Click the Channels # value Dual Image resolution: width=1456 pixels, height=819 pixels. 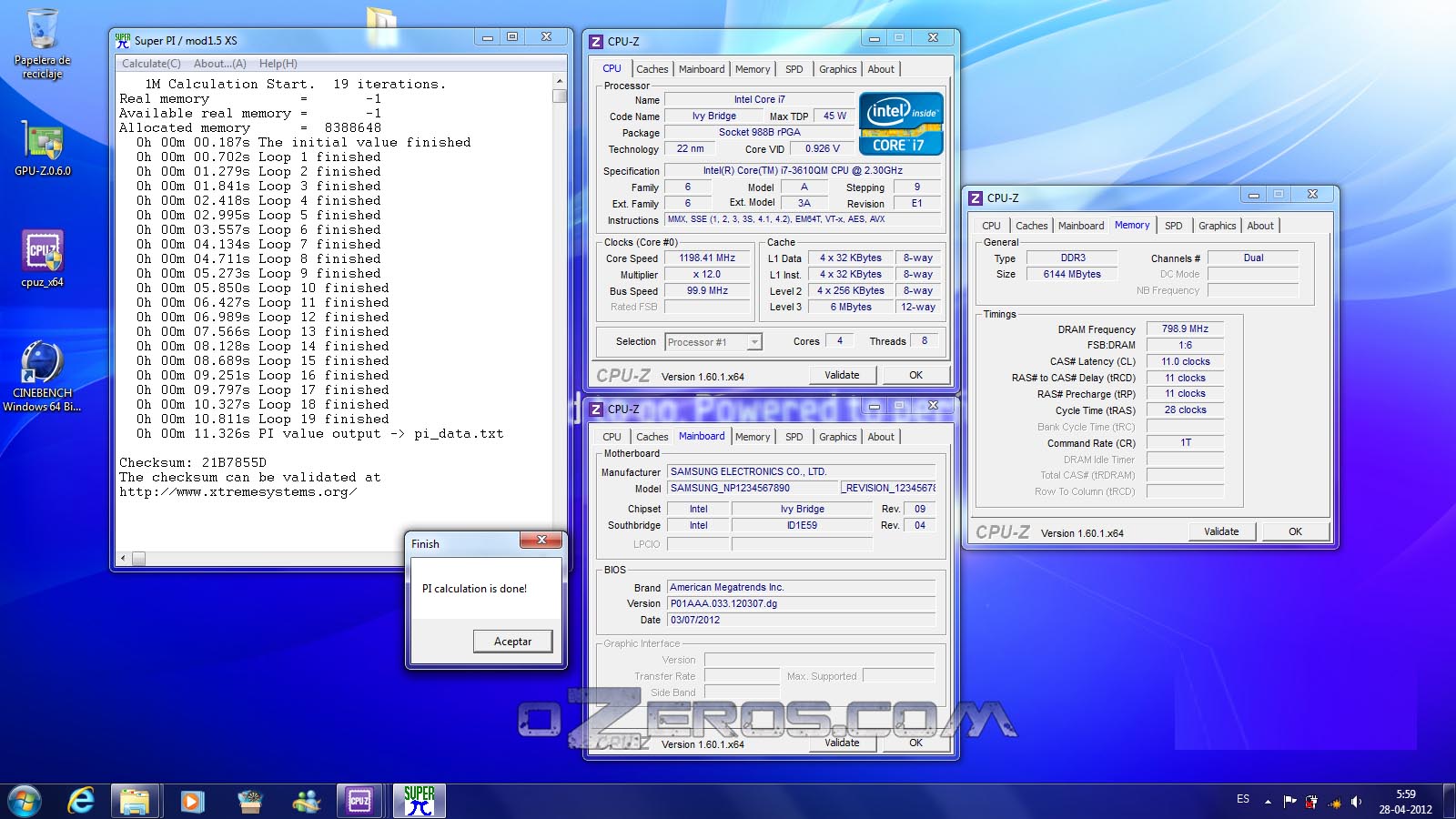point(1253,258)
